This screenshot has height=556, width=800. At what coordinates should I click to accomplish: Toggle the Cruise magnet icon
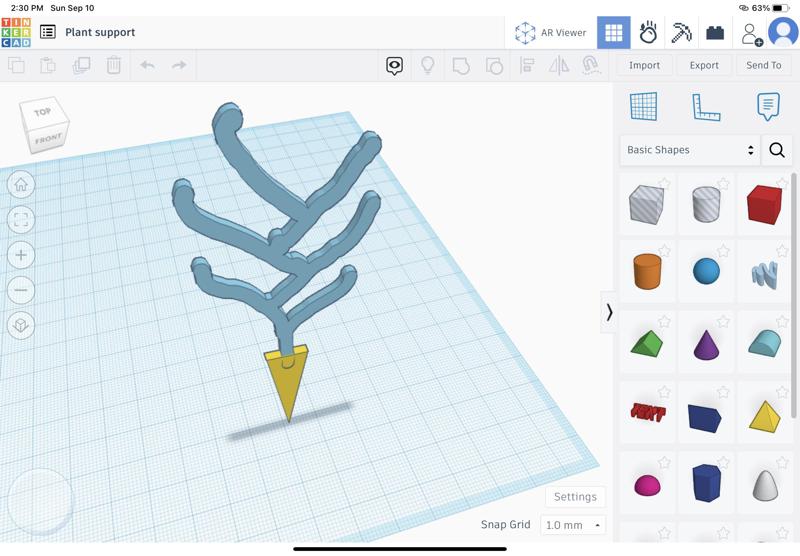(x=590, y=65)
